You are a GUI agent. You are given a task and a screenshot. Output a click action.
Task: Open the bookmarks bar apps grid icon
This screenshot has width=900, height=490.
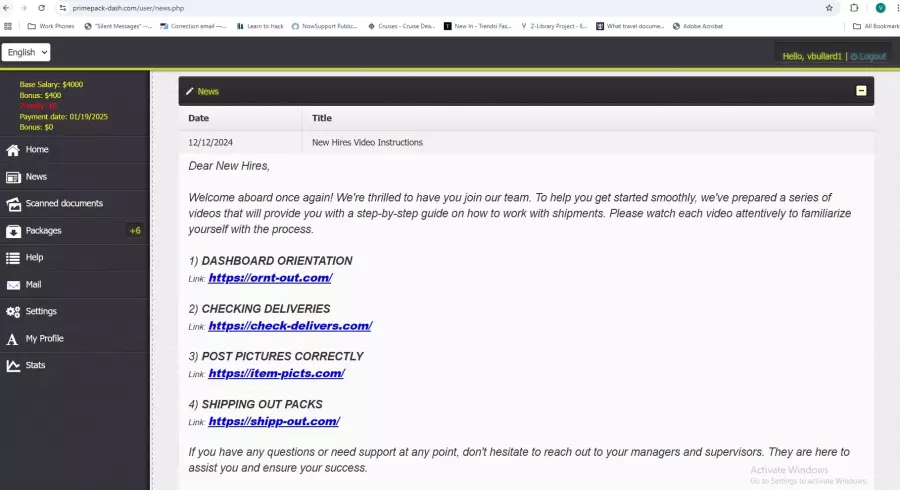click(x=8, y=26)
